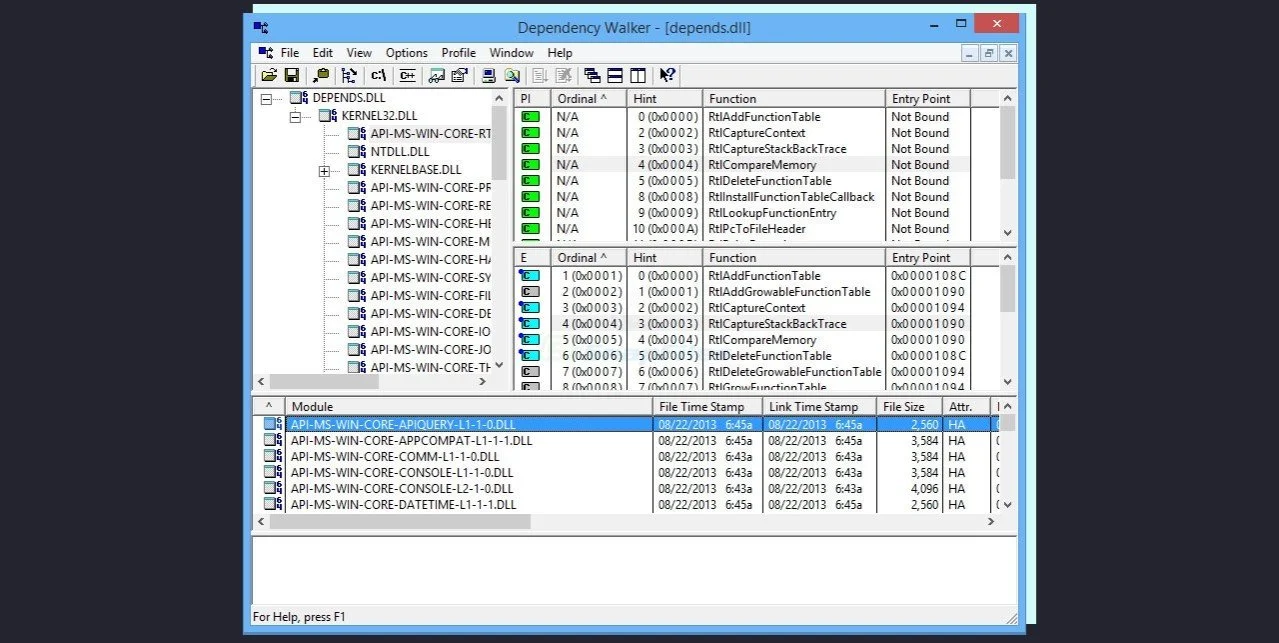Sort by Link Time Stamp column header
Screen dimensions: 1279x643
point(820,407)
